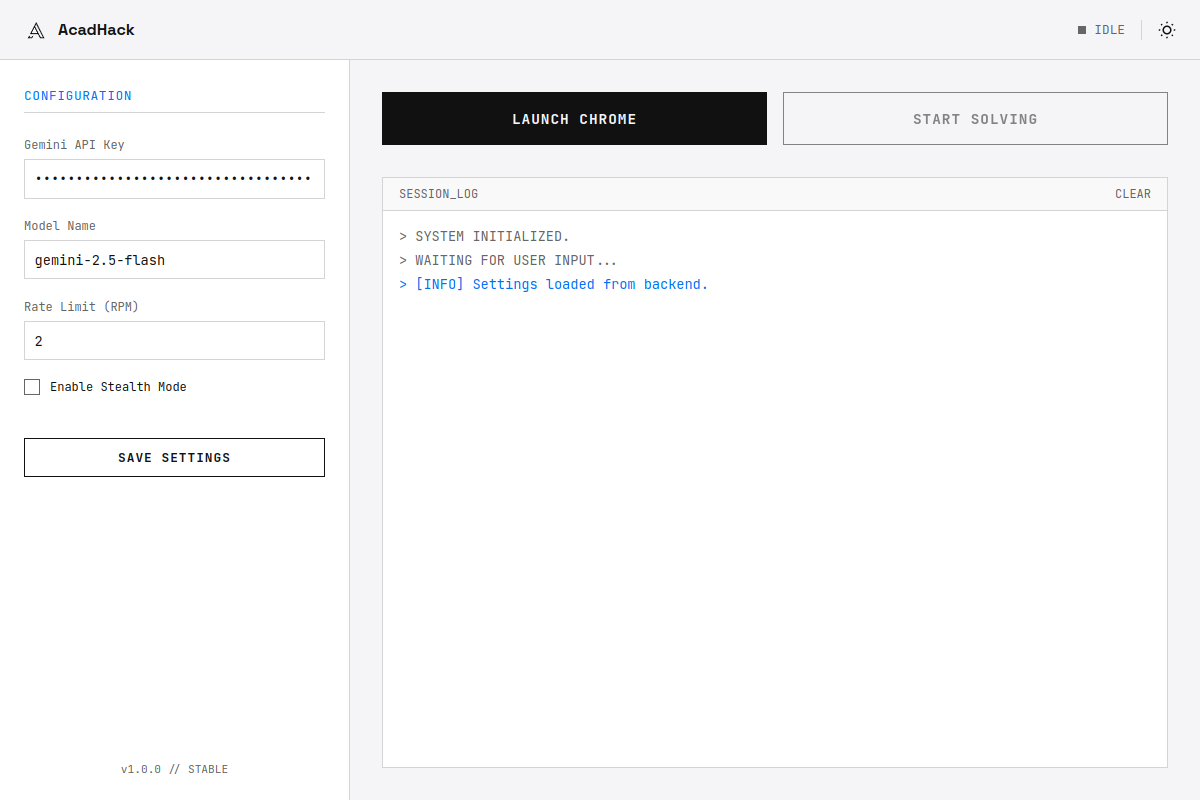This screenshot has height=800, width=1200.
Task: Click the WAITING FOR USER INPUT log entry
Action: point(508,260)
